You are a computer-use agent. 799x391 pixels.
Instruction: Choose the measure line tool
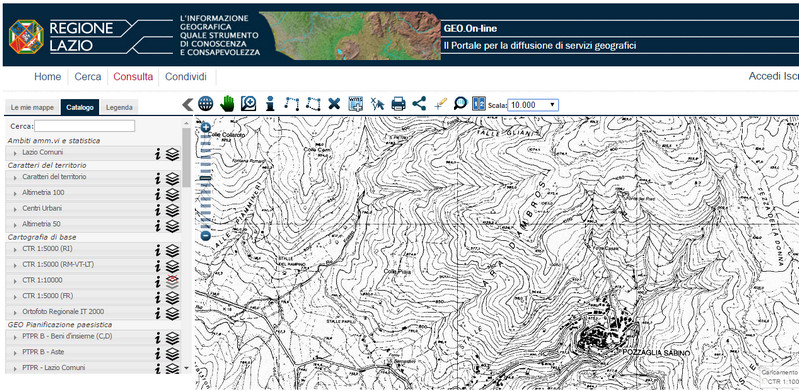point(291,104)
